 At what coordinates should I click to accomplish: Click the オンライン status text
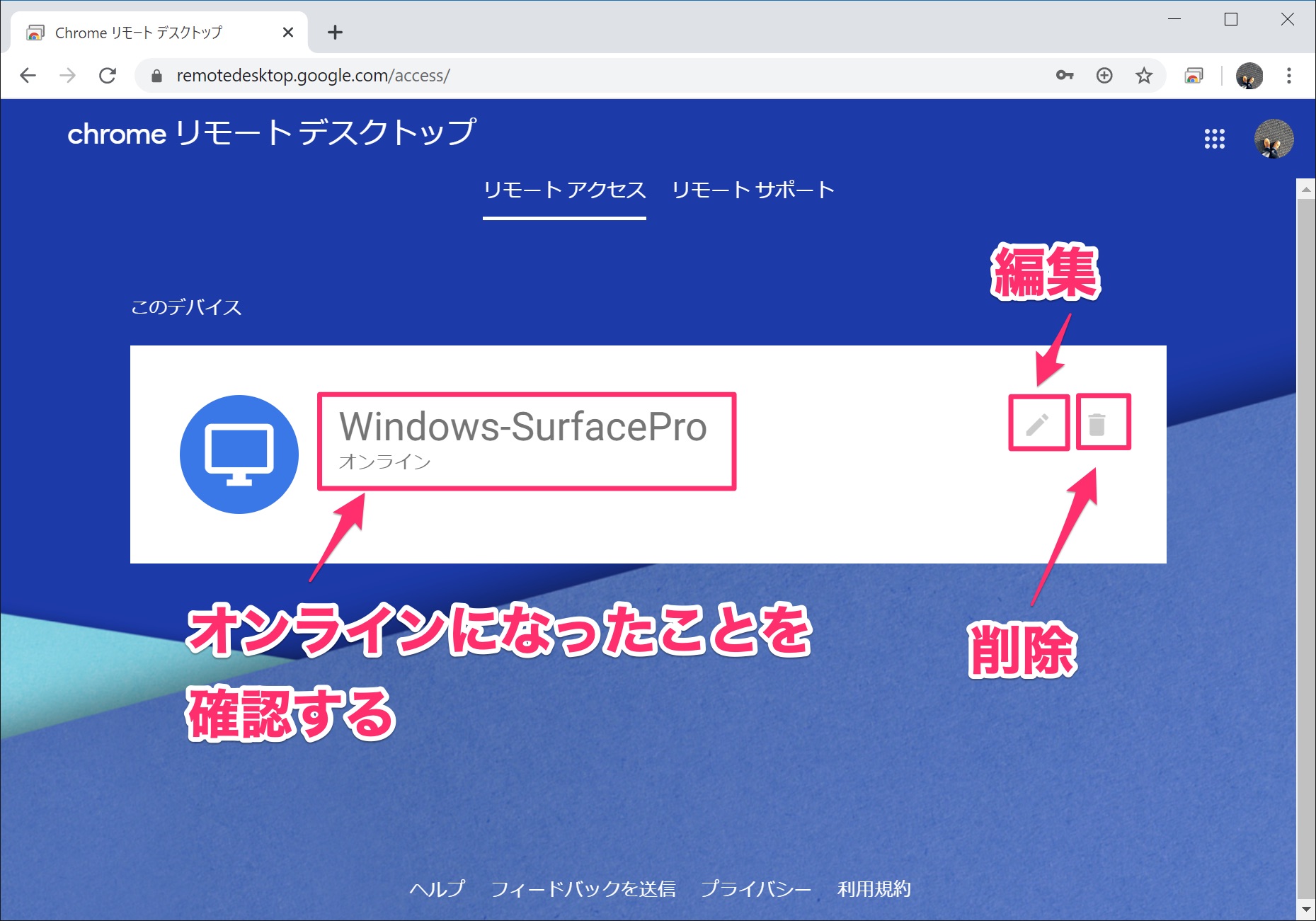tap(385, 462)
